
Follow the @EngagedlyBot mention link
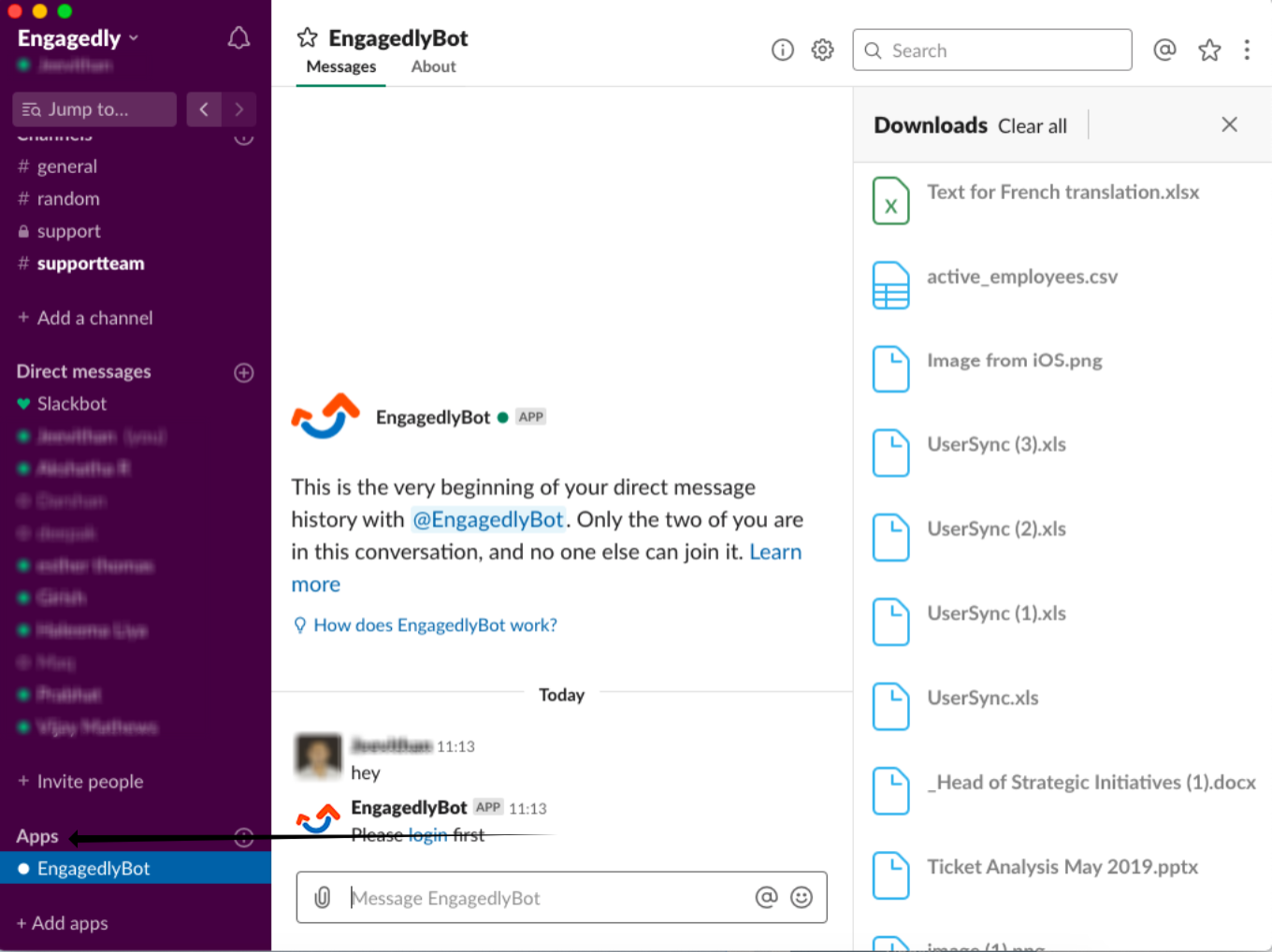pos(488,519)
